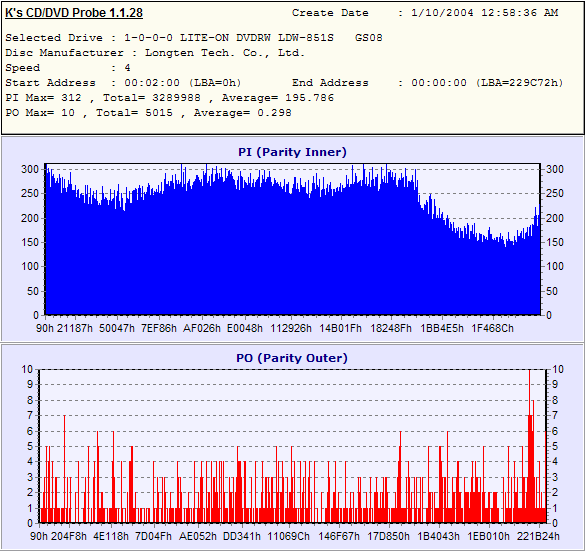Click the Selected Drive LITE-ON DVDRW text
This screenshot has height=551, width=585.
click(x=194, y=38)
